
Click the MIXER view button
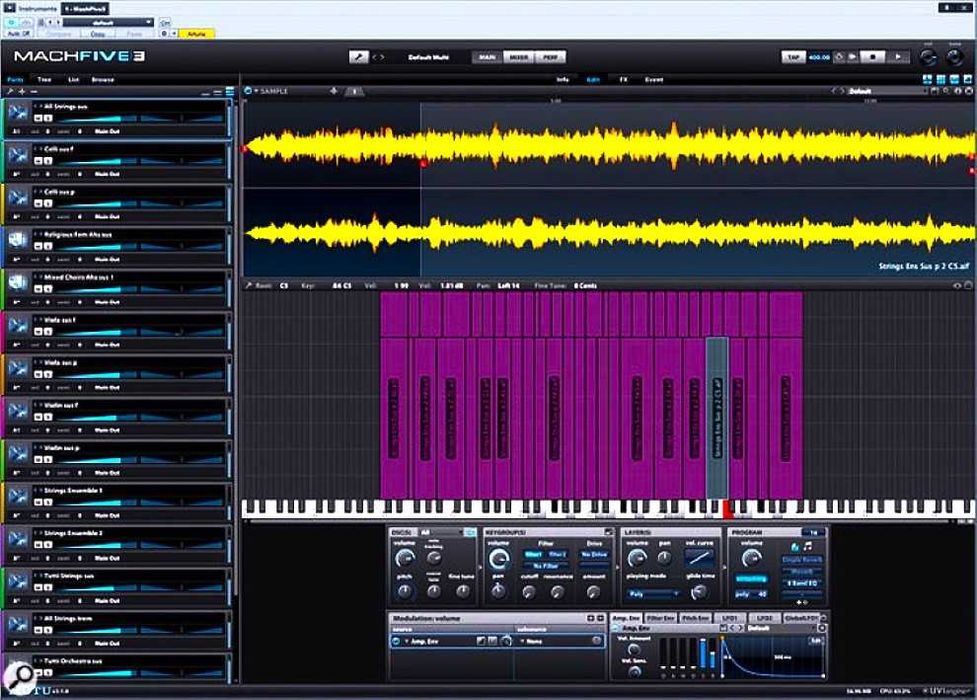click(x=518, y=57)
